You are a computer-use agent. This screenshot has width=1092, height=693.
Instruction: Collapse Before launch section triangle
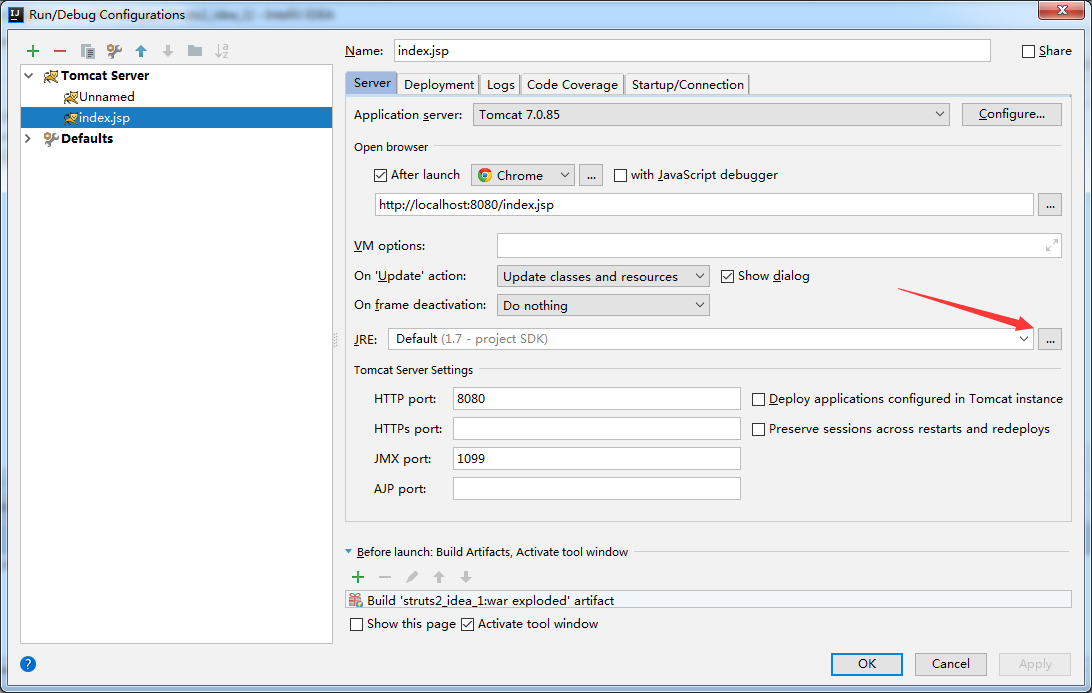click(x=348, y=552)
